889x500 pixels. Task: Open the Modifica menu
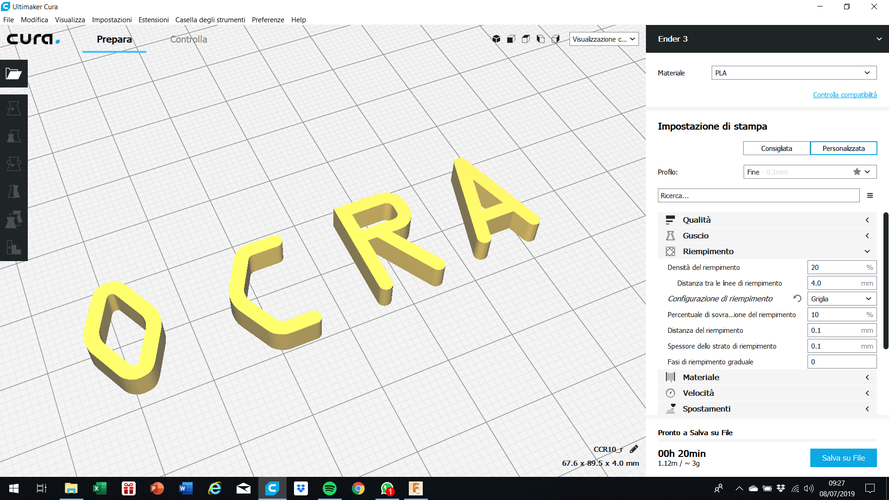(34, 19)
